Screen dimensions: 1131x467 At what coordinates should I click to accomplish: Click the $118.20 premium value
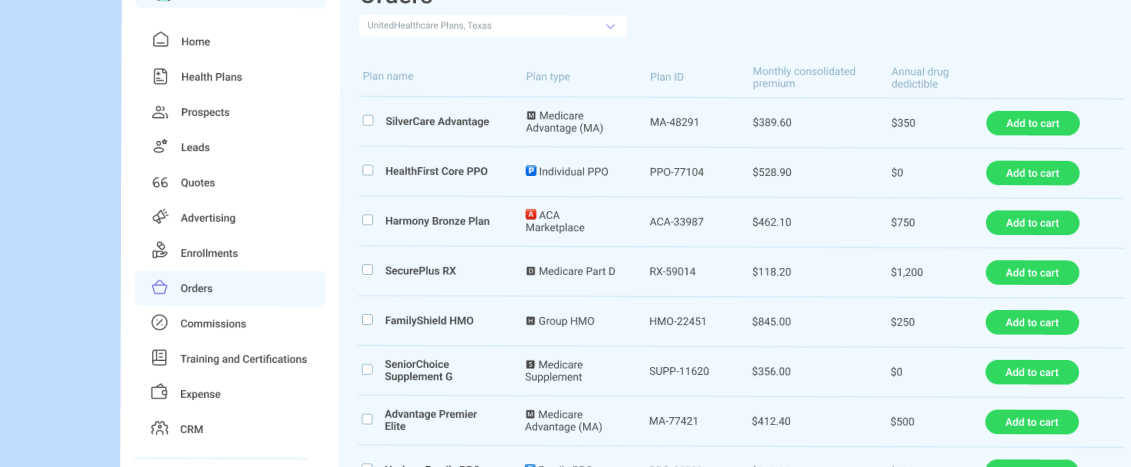771,272
